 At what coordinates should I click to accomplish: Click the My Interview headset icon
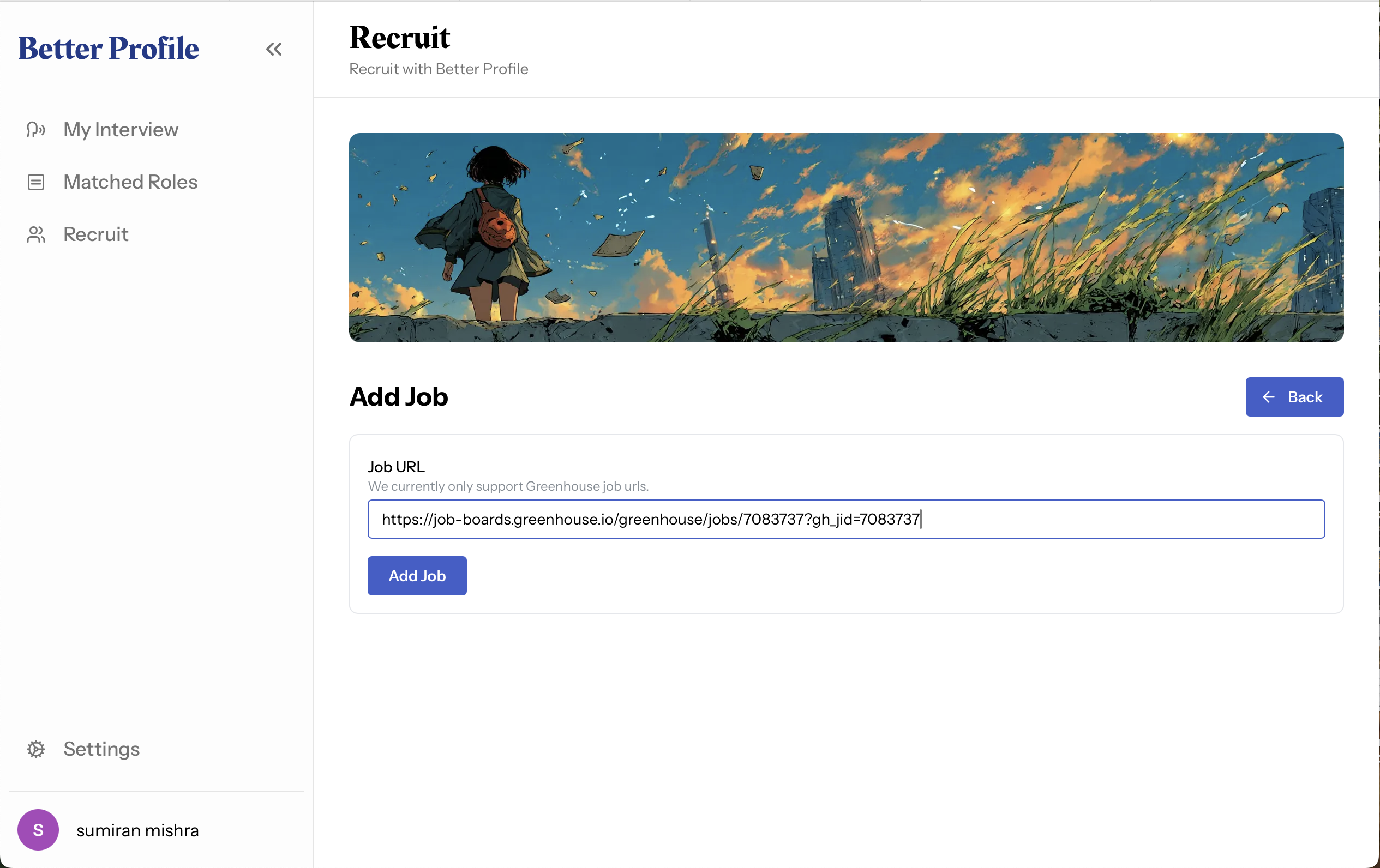pos(35,129)
